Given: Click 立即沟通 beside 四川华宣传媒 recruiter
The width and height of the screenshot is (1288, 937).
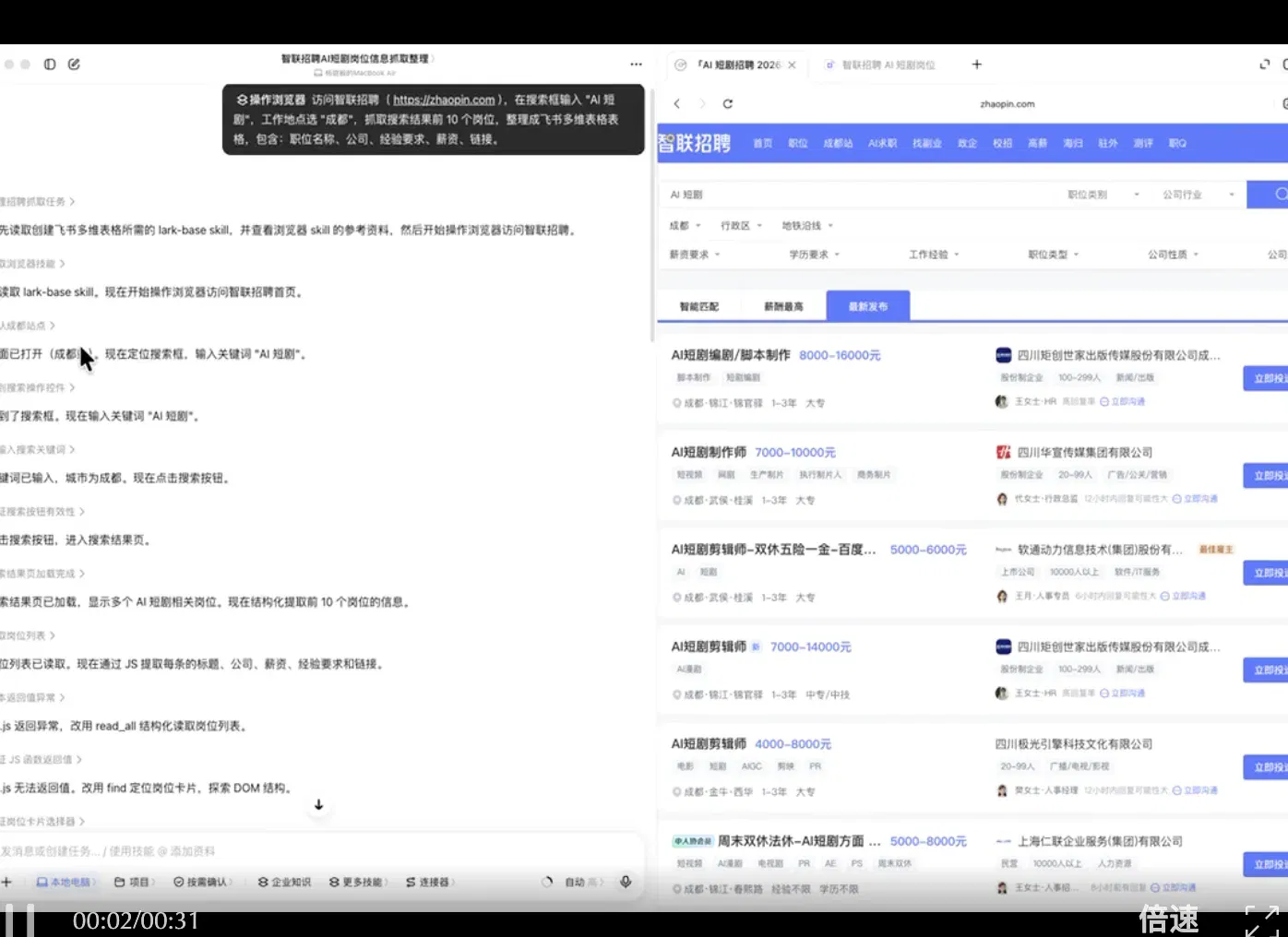Looking at the screenshot, I should pyautogui.click(x=1197, y=499).
